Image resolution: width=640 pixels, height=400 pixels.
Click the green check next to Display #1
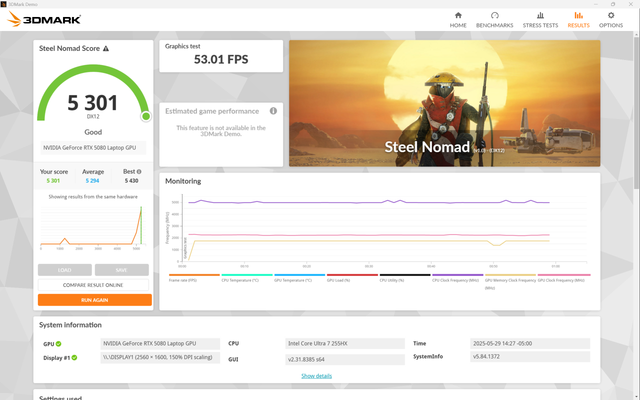[74, 358]
